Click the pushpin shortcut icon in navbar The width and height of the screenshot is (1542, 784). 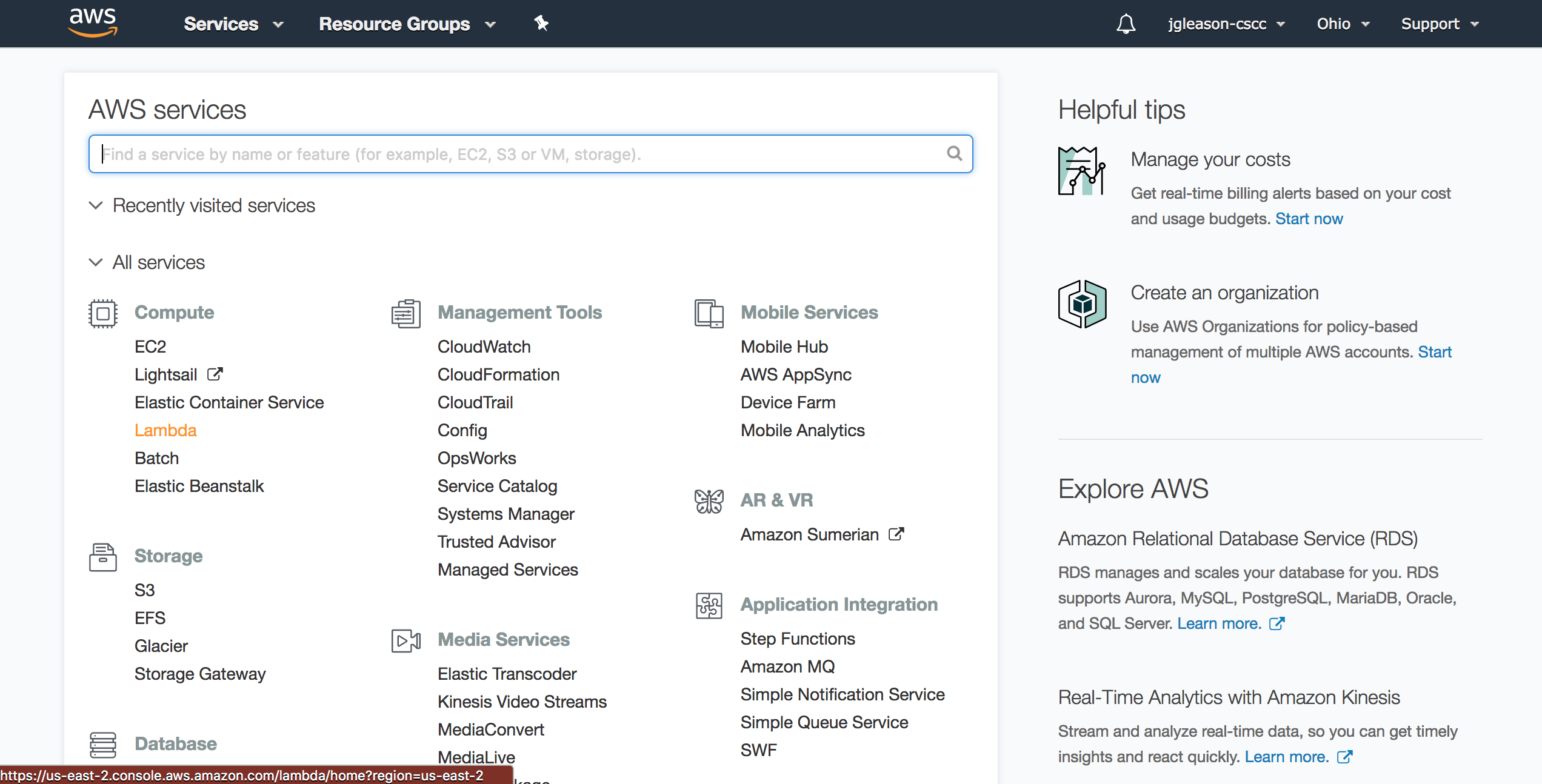[541, 24]
